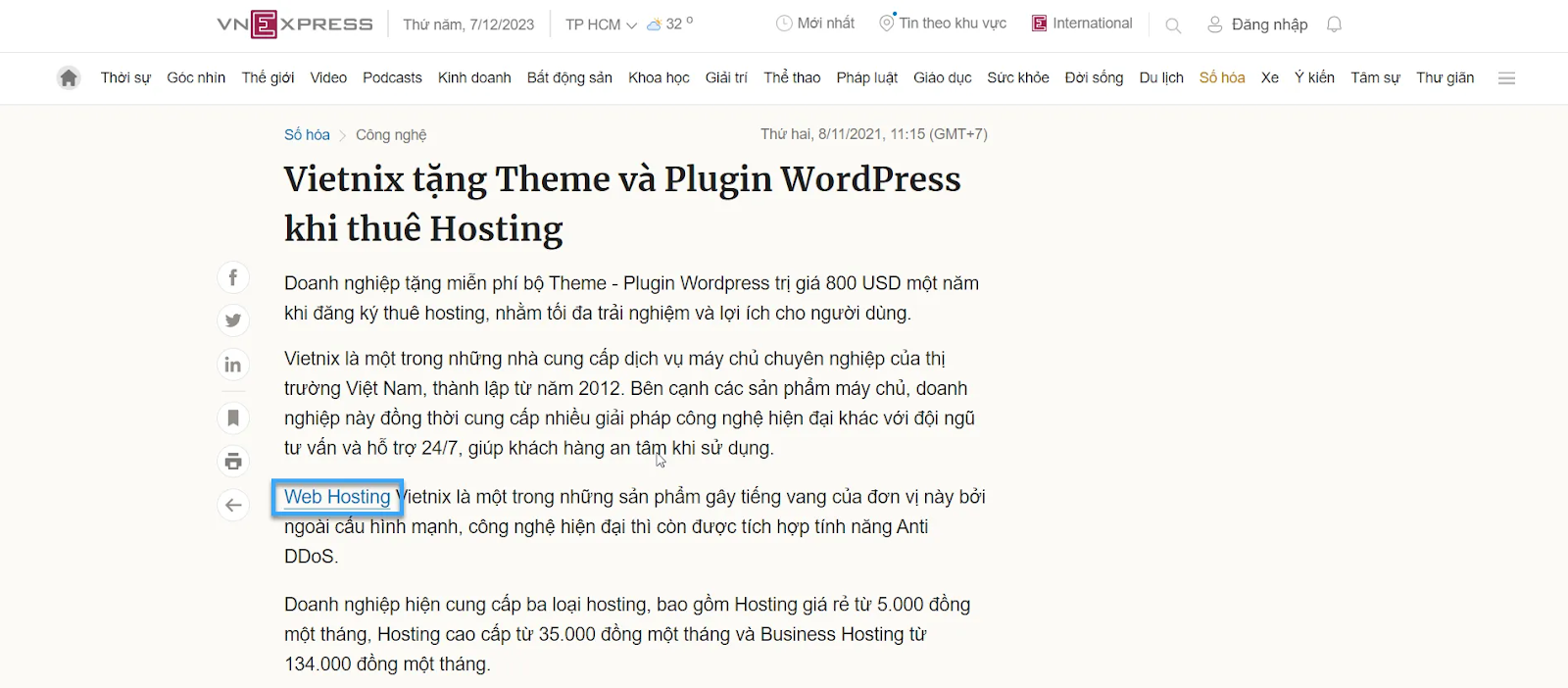1568x688 pixels.
Task: Expand the TP HCM location dropdown
Action: coord(601,25)
